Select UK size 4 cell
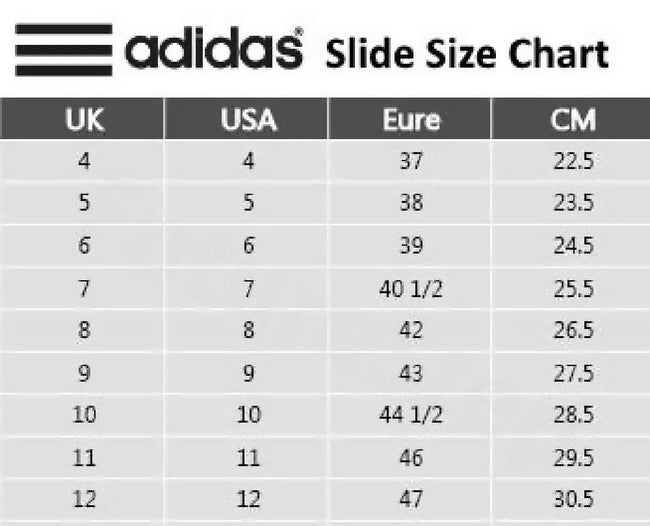Screen dimensions: 650x526 tap(84, 161)
